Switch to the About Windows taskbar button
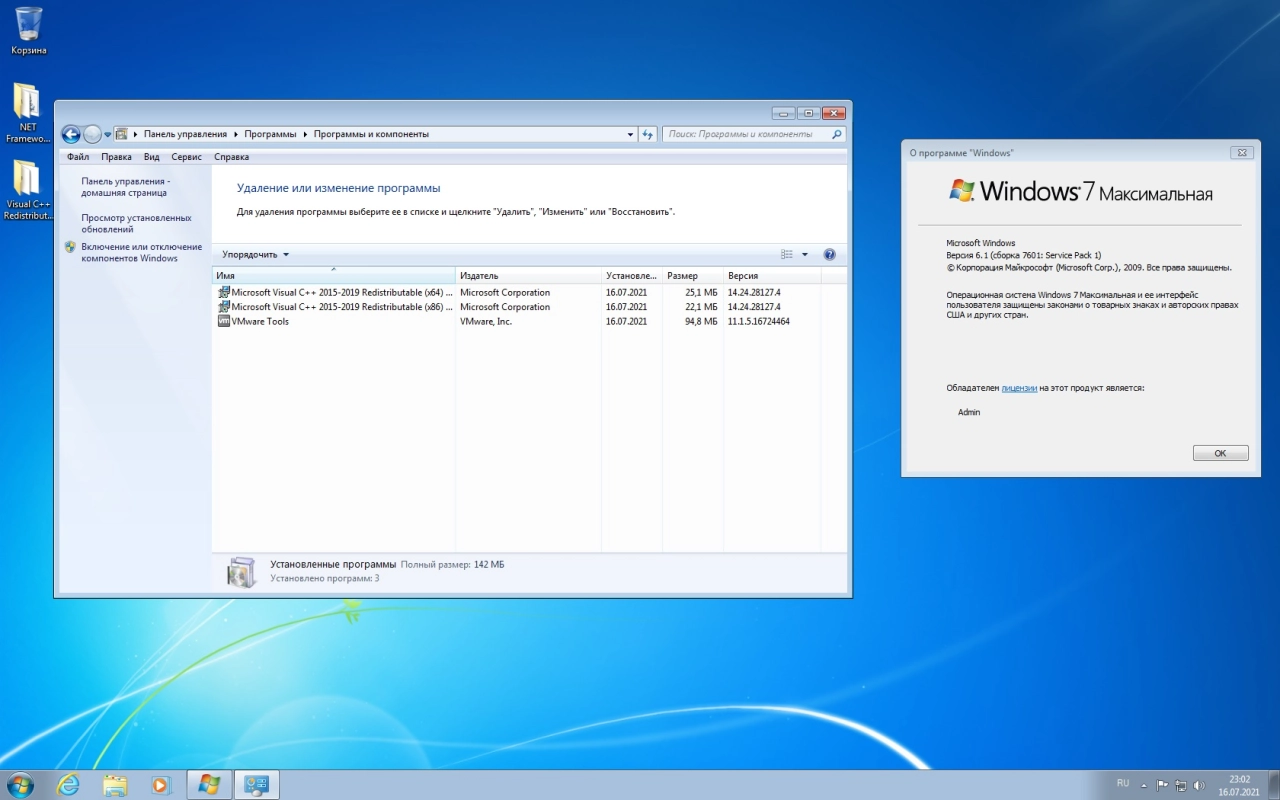Screen dimensions: 1280x800 tap(209, 785)
